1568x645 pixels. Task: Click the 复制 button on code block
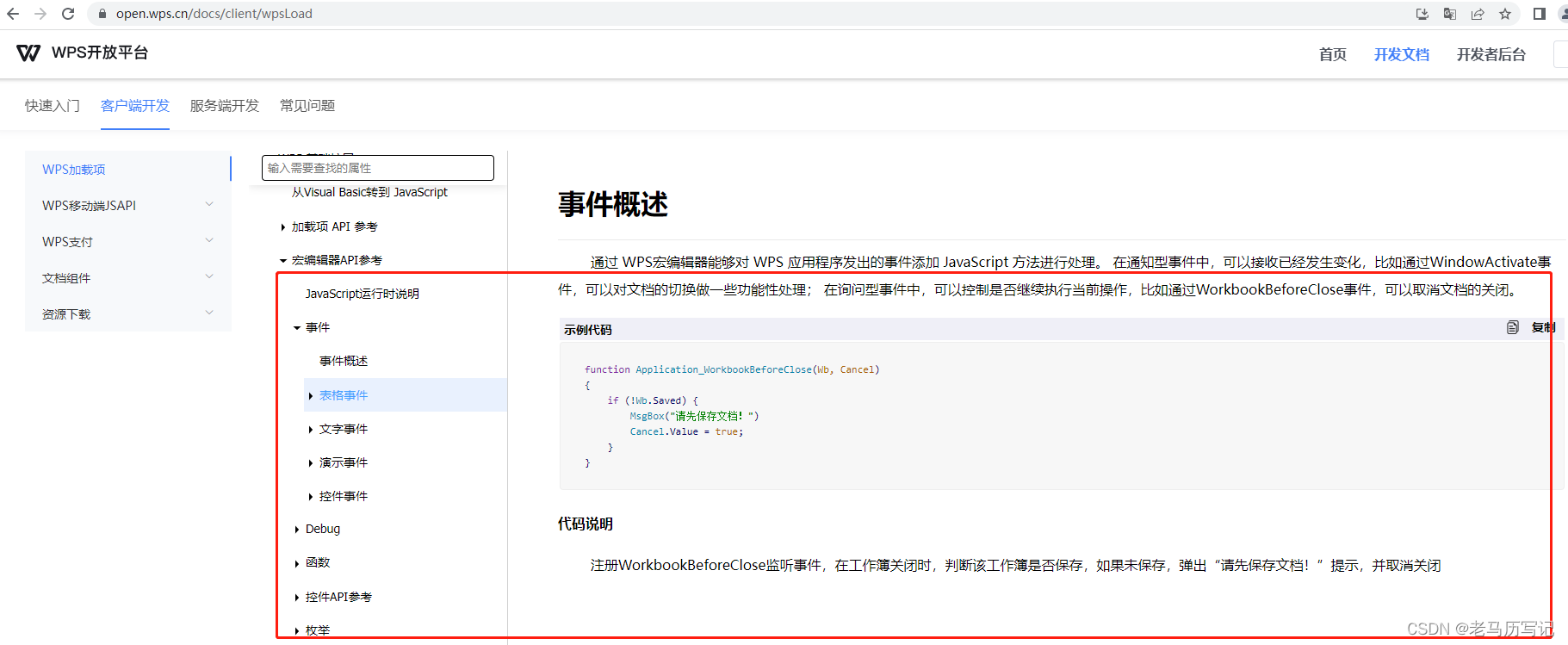1543,327
